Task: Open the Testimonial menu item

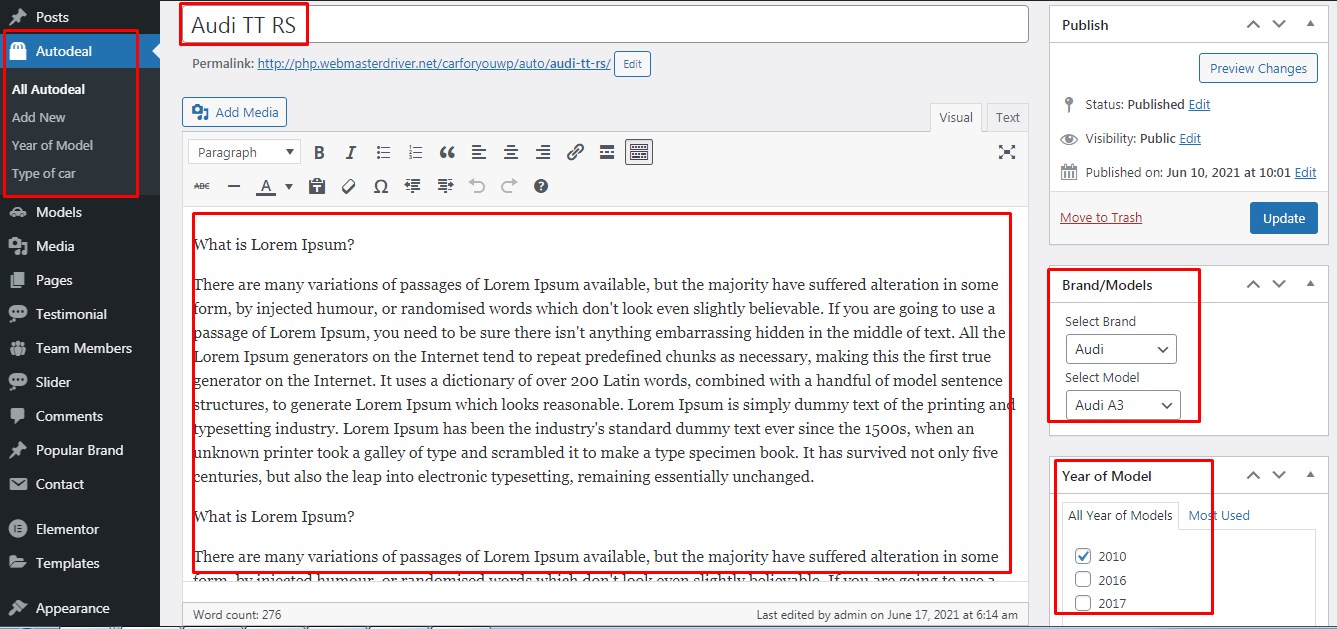Action: [x=80, y=314]
